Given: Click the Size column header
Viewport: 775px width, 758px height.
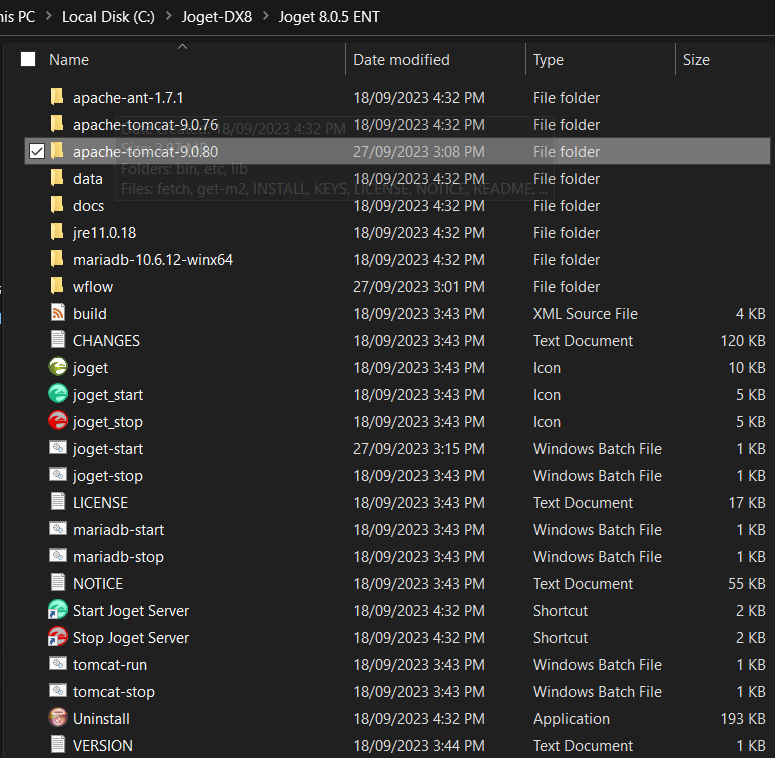Looking at the screenshot, I should 696,60.
